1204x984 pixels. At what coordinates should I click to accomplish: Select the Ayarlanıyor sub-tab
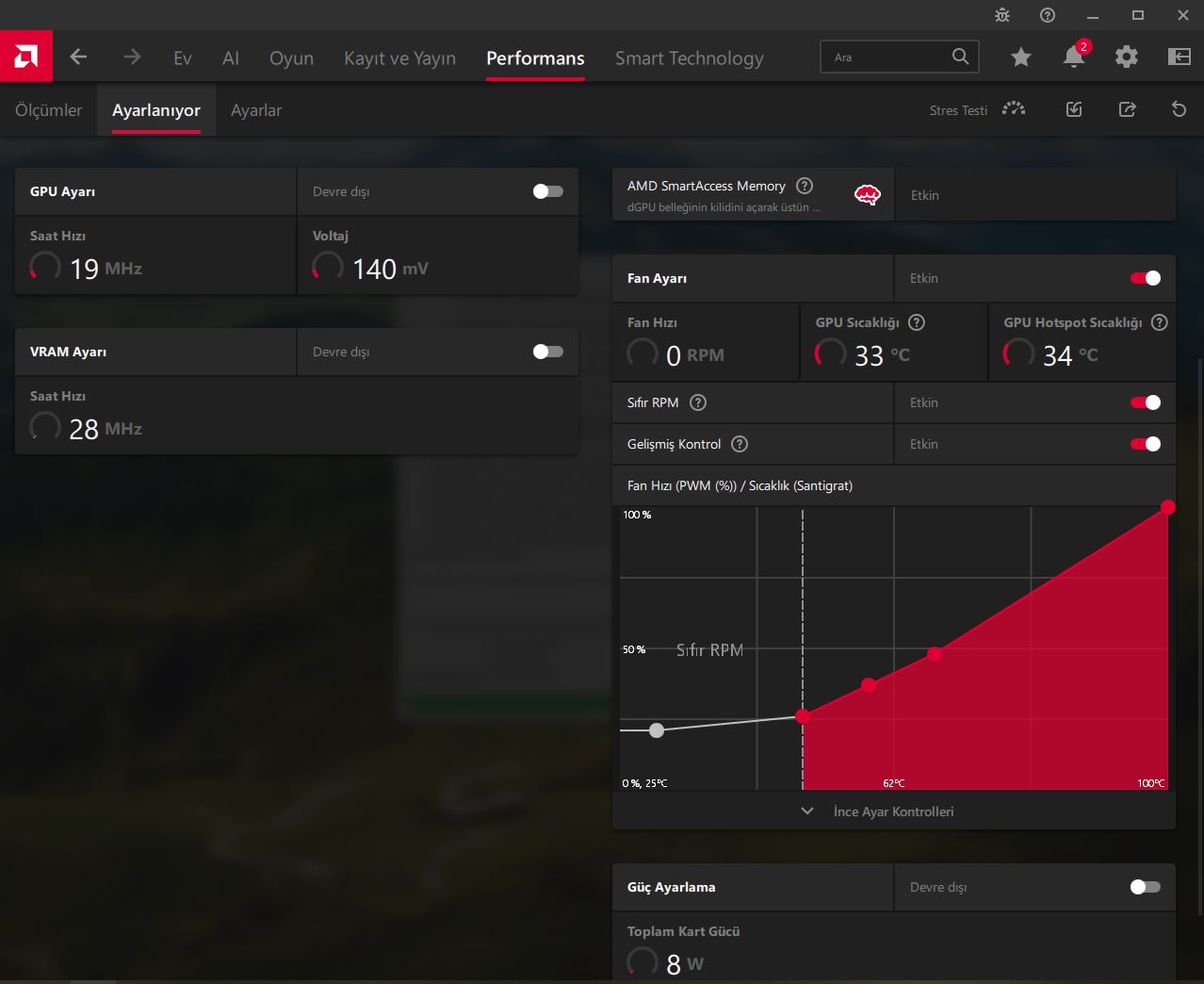pyautogui.click(x=156, y=110)
